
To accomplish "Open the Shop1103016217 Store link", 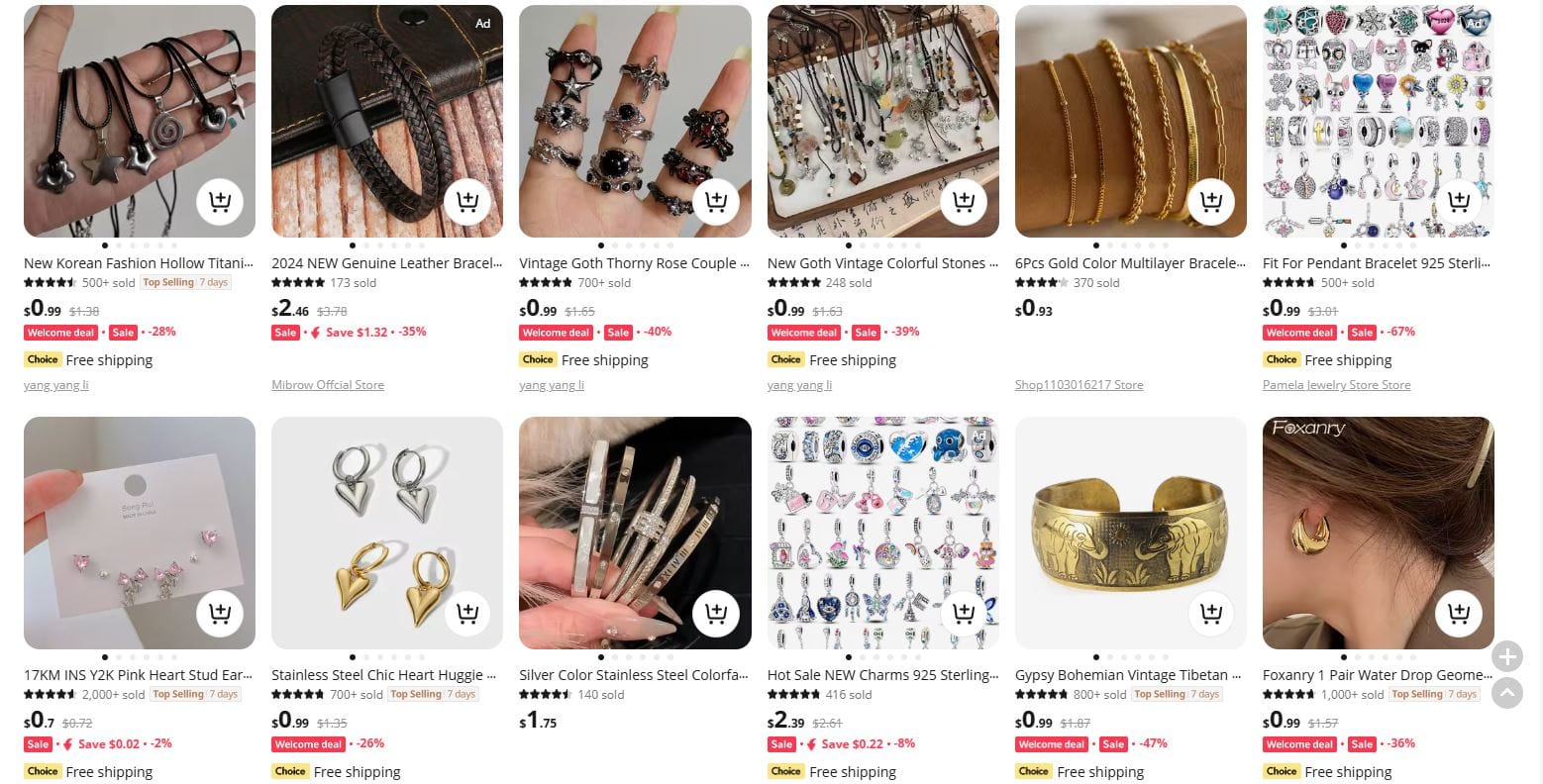I will click(1079, 385).
